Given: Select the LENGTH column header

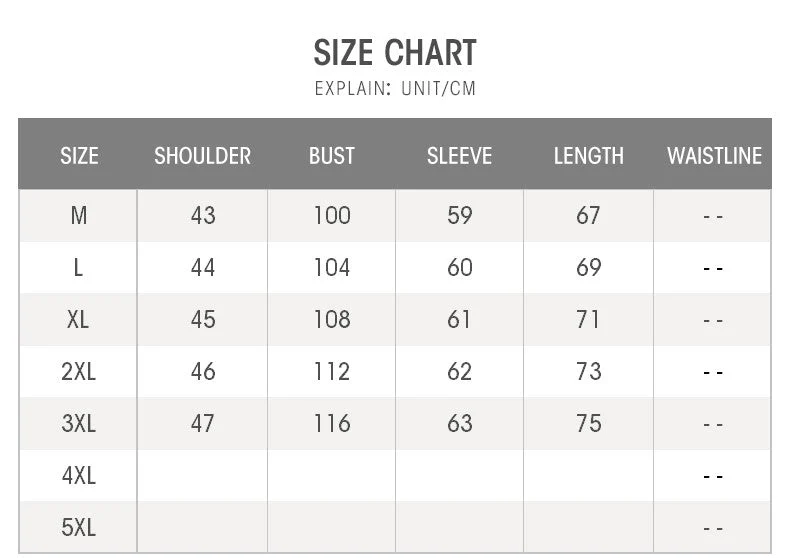Looking at the screenshot, I should coord(588,156).
